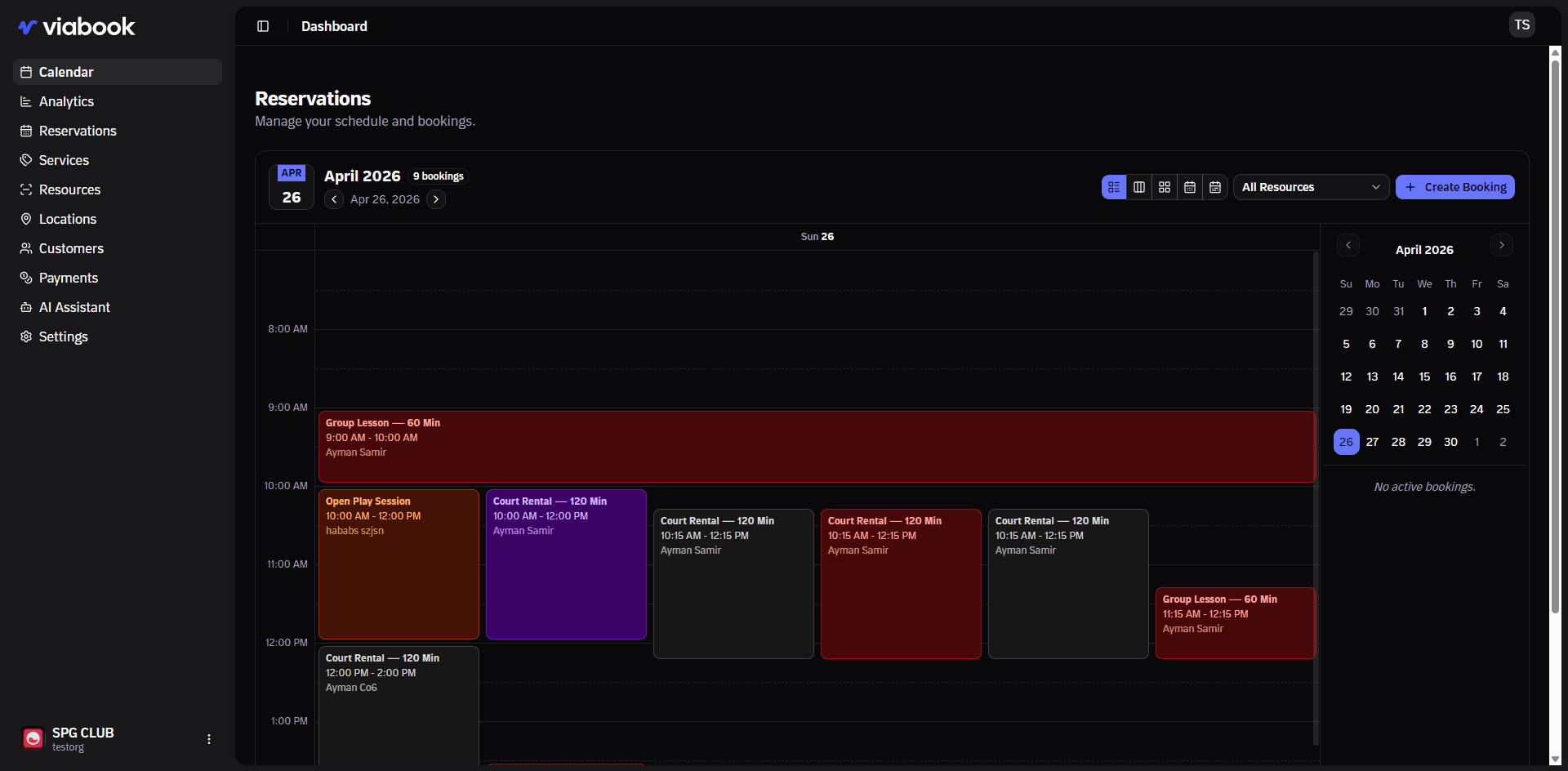Click the '9 bookings' badge

439,176
